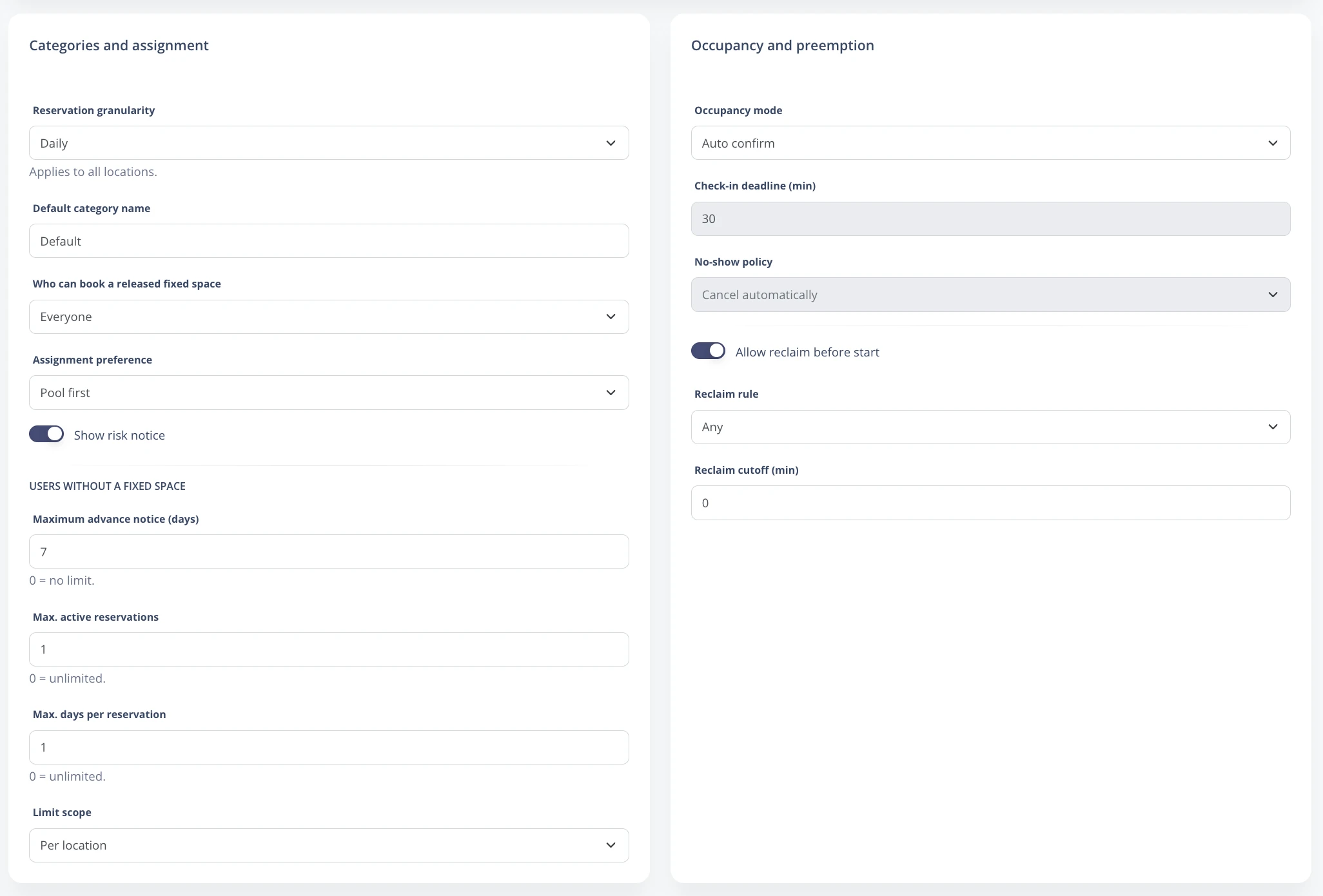
Task: Click the 'Show risk notice' label text
Action: pyautogui.click(x=119, y=435)
